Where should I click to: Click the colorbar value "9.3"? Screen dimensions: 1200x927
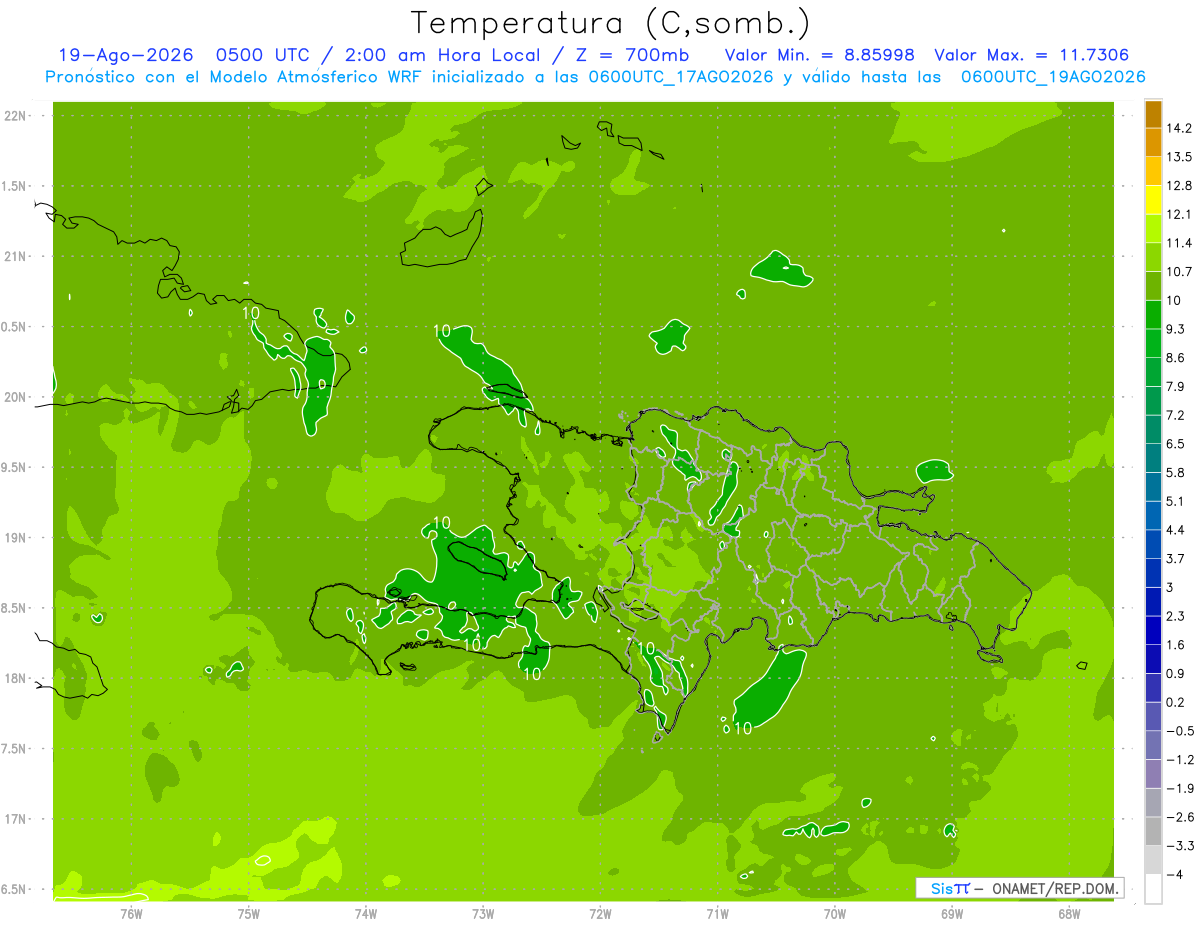point(1176,329)
